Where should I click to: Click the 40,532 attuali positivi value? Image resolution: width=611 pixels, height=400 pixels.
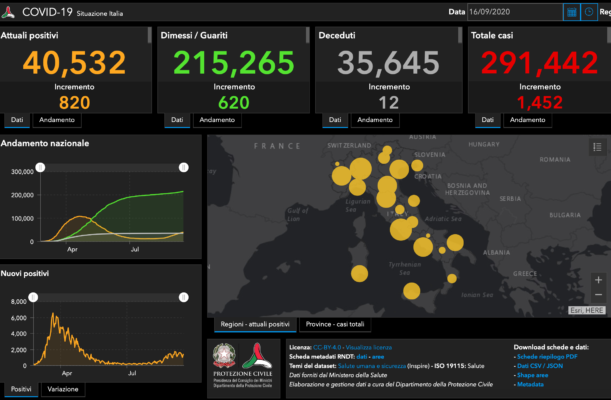tap(74, 63)
